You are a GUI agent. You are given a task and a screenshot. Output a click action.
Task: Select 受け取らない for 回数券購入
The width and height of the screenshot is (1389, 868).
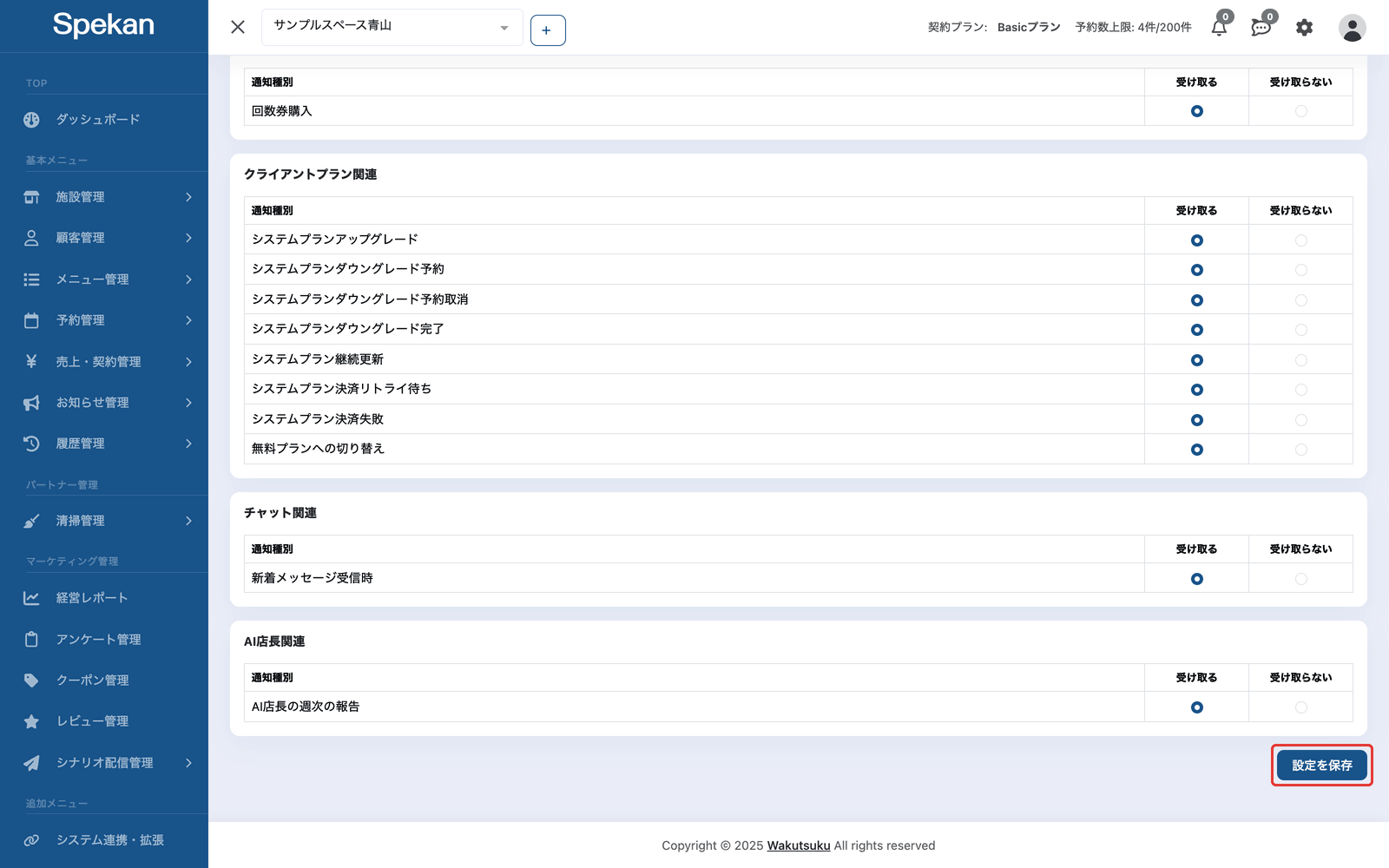(1300, 111)
